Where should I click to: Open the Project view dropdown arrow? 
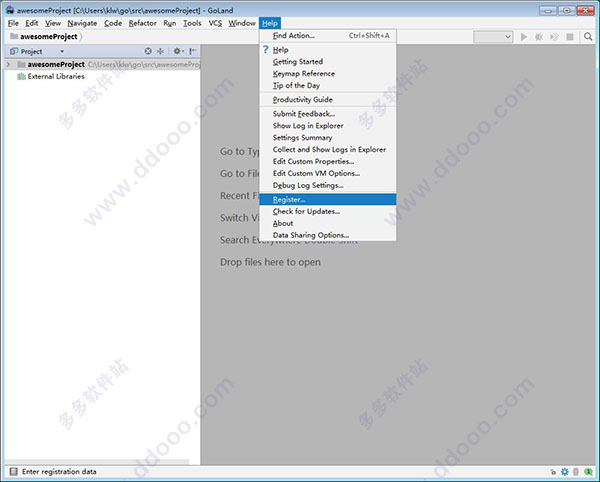pos(62,51)
